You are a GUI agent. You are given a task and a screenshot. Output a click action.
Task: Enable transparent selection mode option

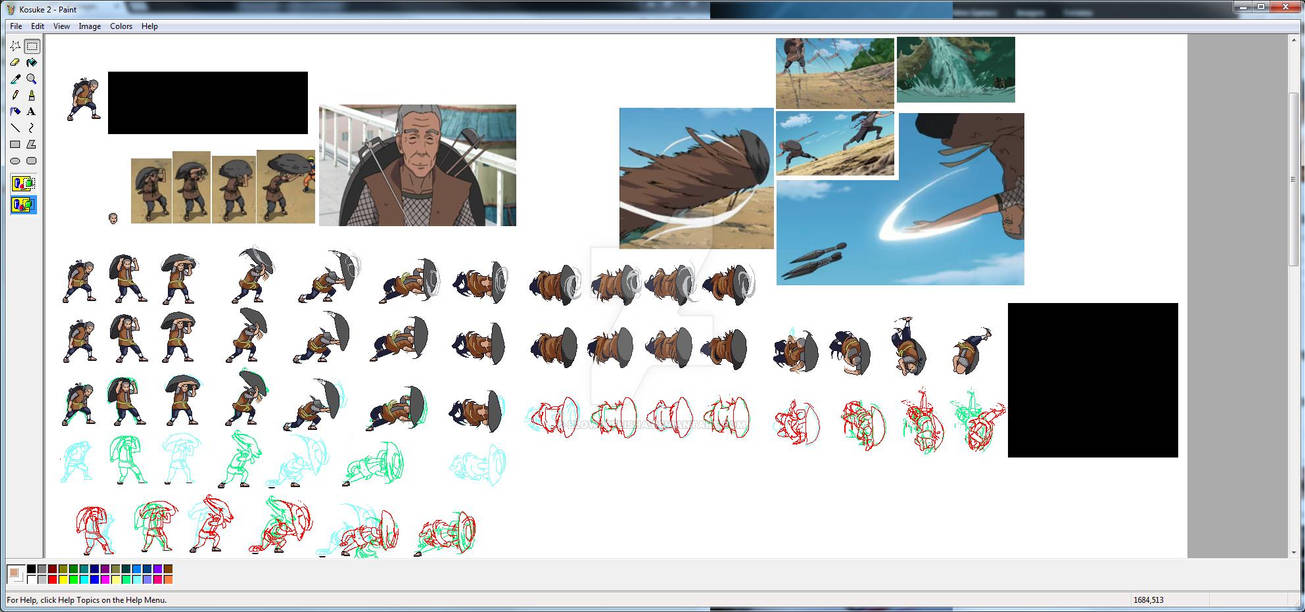[23, 205]
